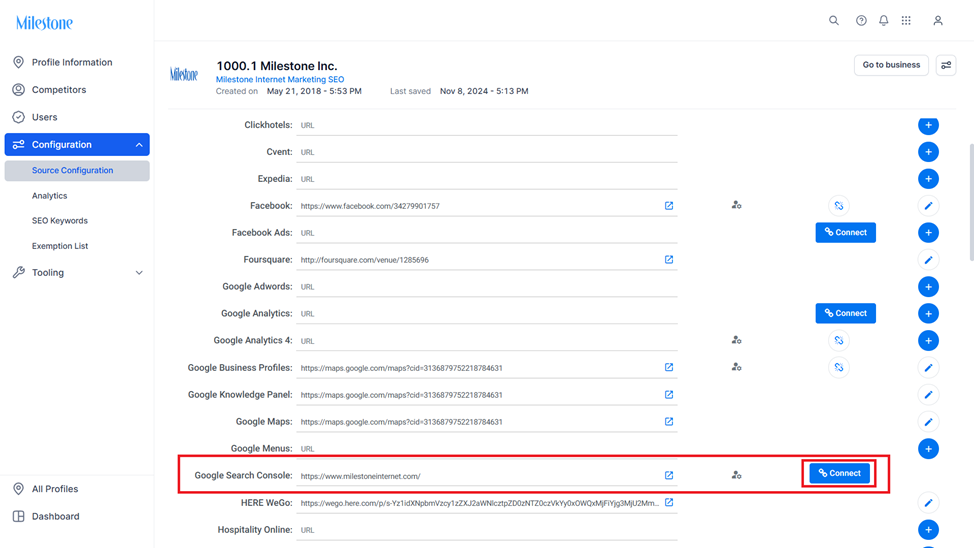This screenshot has width=974, height=548.
Task: Click the Clickhotels URL input field
Action: pyautogui.click(x=486, y=125)
